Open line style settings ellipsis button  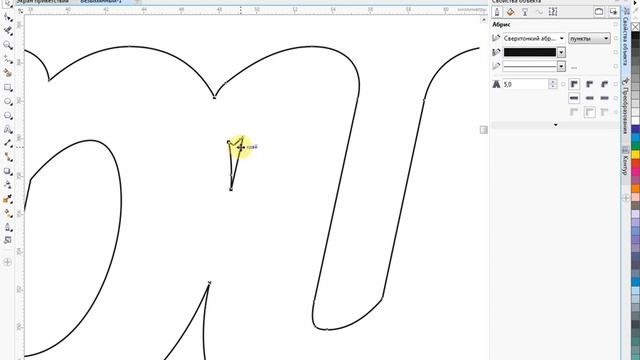point(574,67)
